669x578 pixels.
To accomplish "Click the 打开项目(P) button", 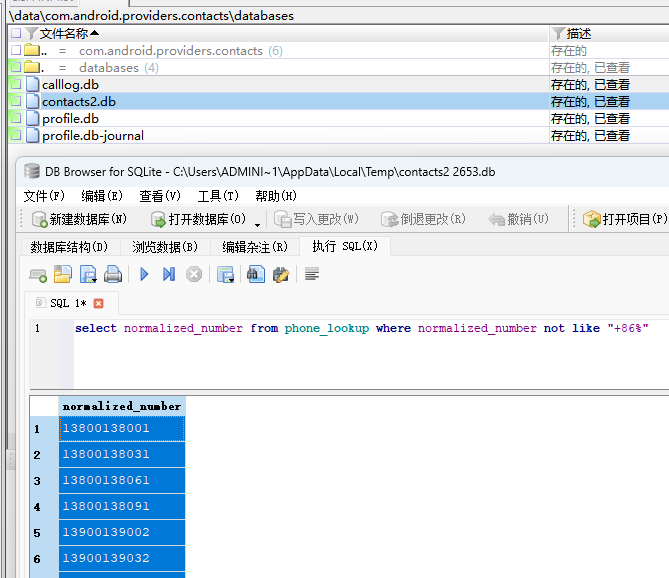I will (x=624, y=219).
